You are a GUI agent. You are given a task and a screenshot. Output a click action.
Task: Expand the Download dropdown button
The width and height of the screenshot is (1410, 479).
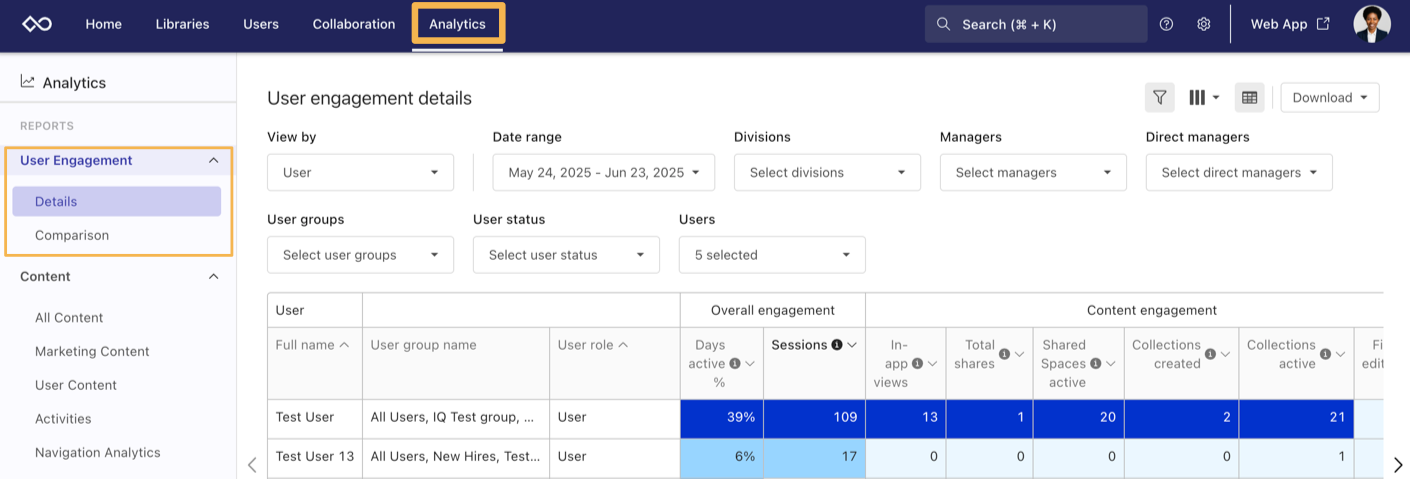point(1329,97)
